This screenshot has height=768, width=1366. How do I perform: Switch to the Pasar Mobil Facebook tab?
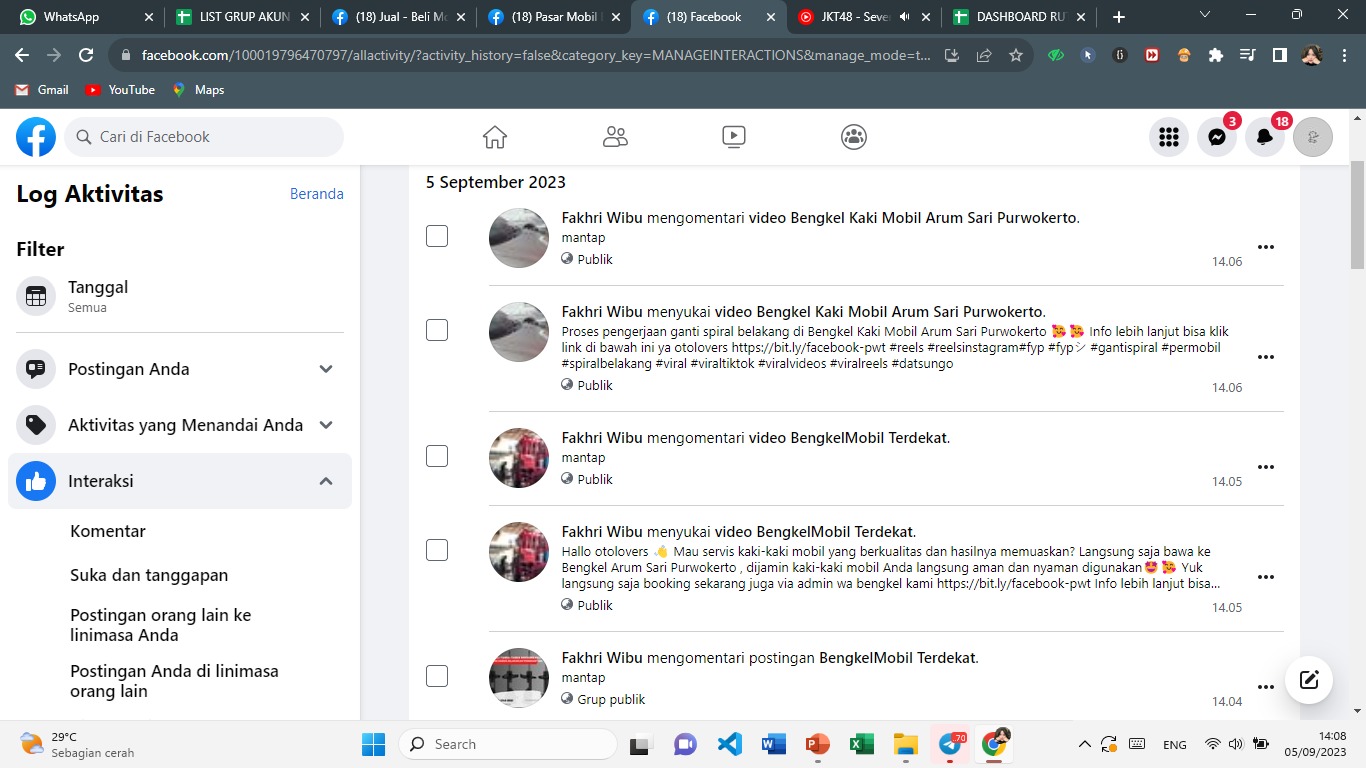553,17
